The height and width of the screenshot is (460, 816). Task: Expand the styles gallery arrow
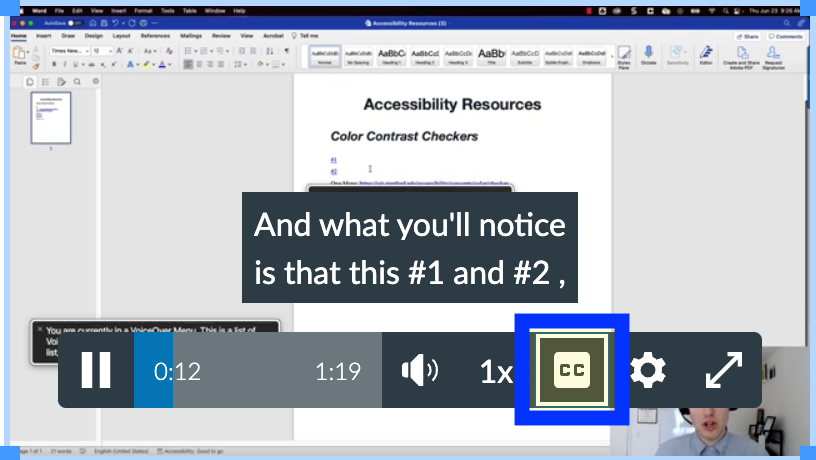(x=612, y=56)
